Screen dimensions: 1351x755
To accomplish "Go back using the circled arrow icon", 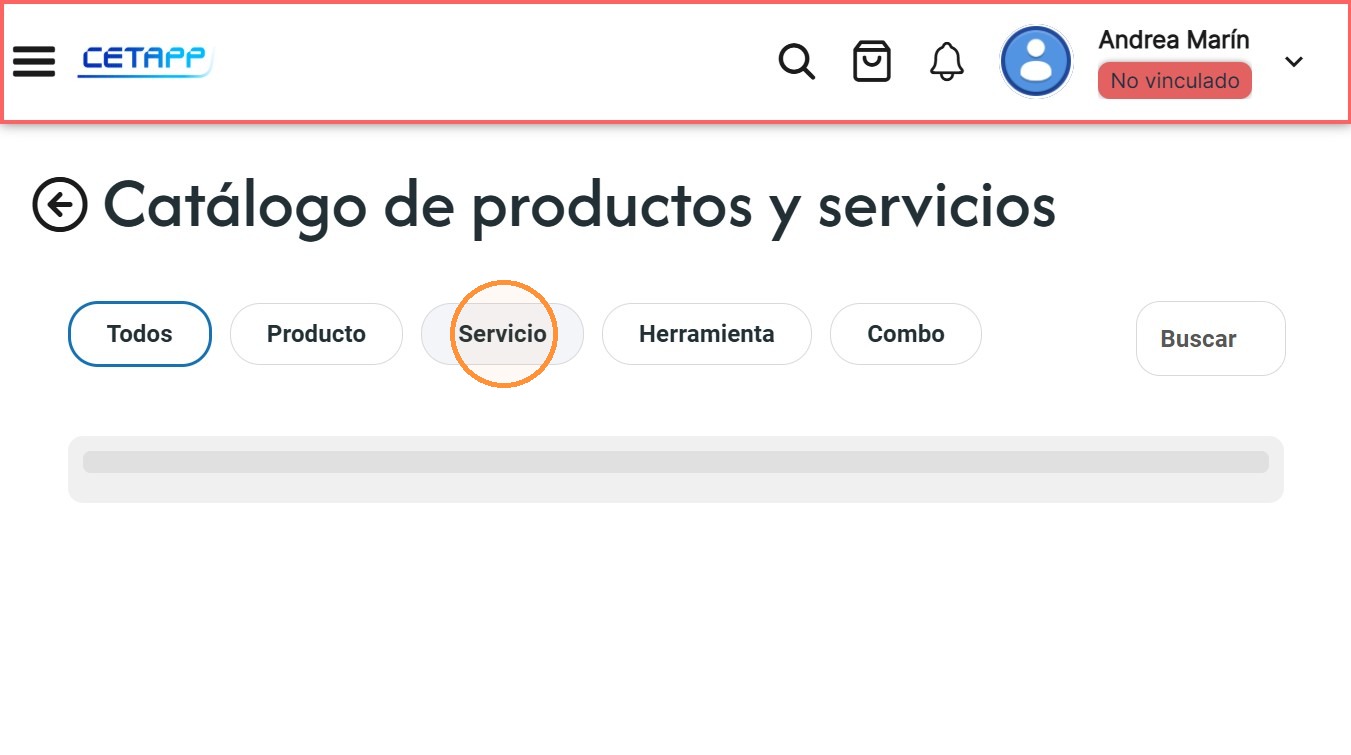I will tap(60, 205).
